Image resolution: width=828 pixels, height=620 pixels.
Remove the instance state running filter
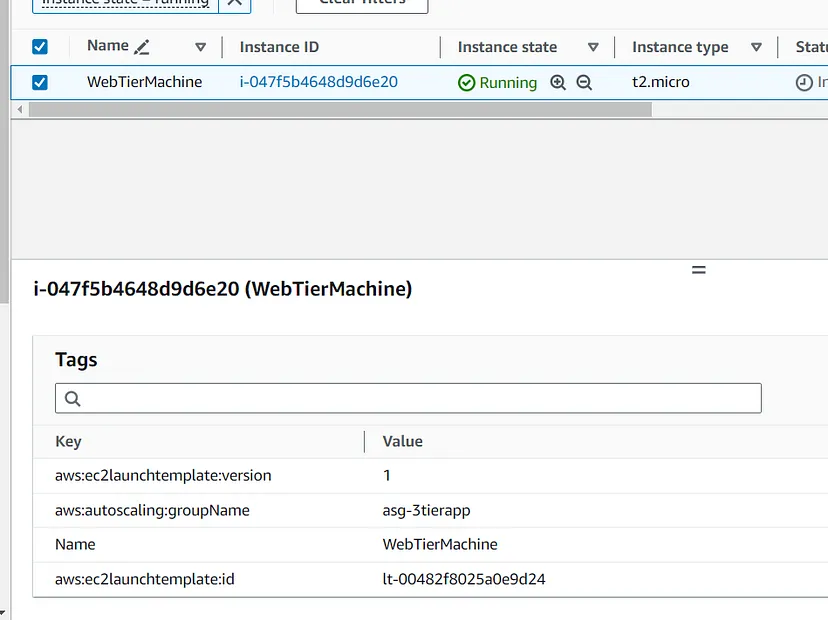coord(234,3)
